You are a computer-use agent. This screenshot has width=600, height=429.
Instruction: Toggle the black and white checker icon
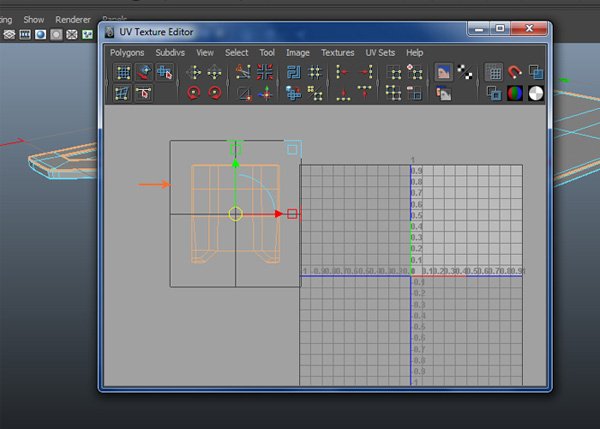[x=465, y=72]
